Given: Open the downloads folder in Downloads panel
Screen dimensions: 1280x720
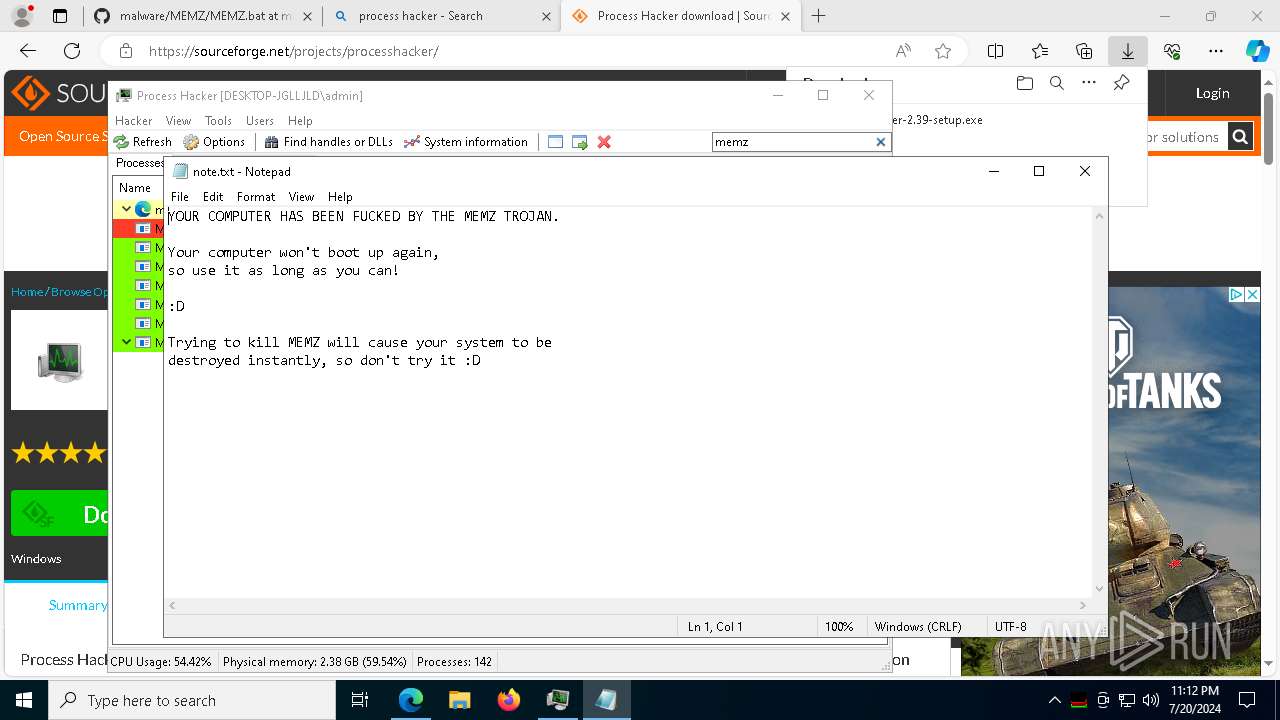Looking at the screenshot, I should 1024,83.
